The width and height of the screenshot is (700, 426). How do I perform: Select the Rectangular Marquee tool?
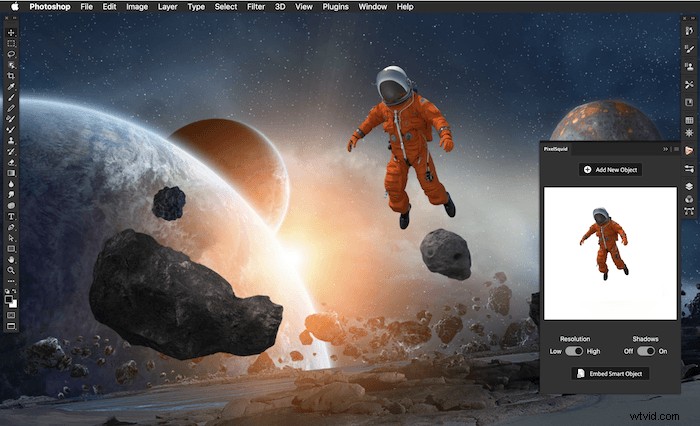point(11,43)
